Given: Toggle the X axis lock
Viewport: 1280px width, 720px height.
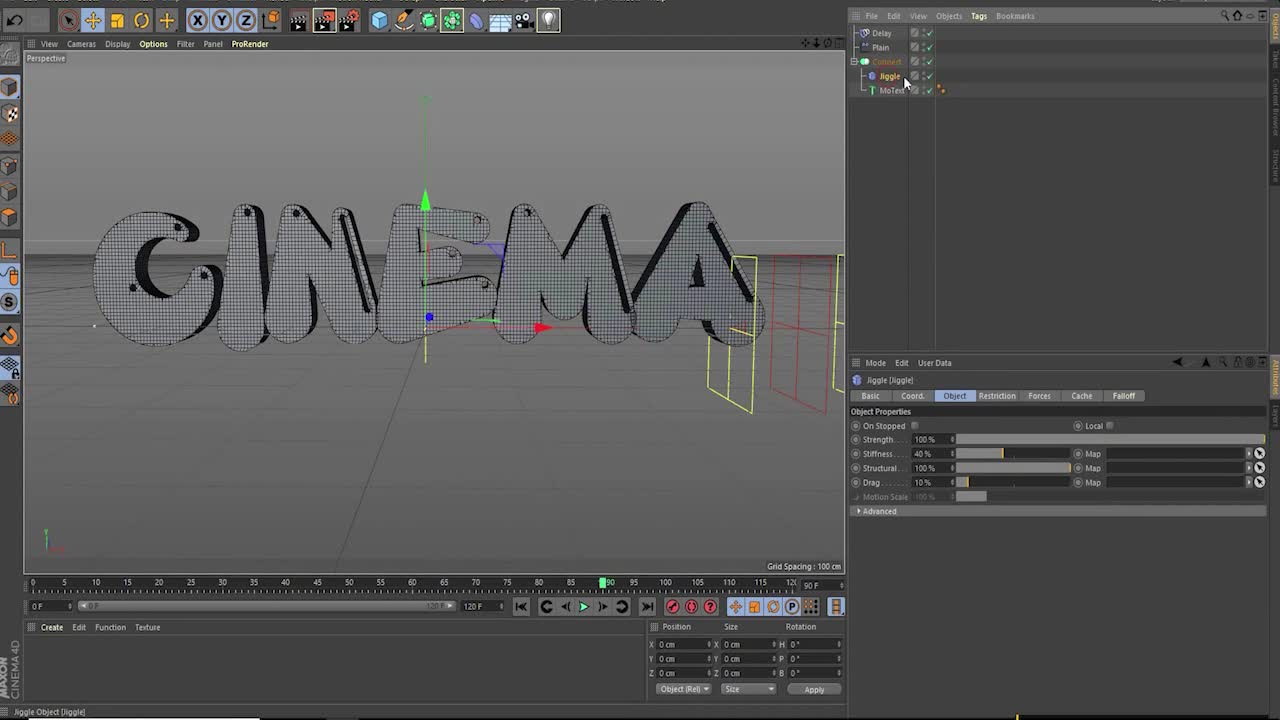Looking at the screenshot, I should tap(198, 20).
